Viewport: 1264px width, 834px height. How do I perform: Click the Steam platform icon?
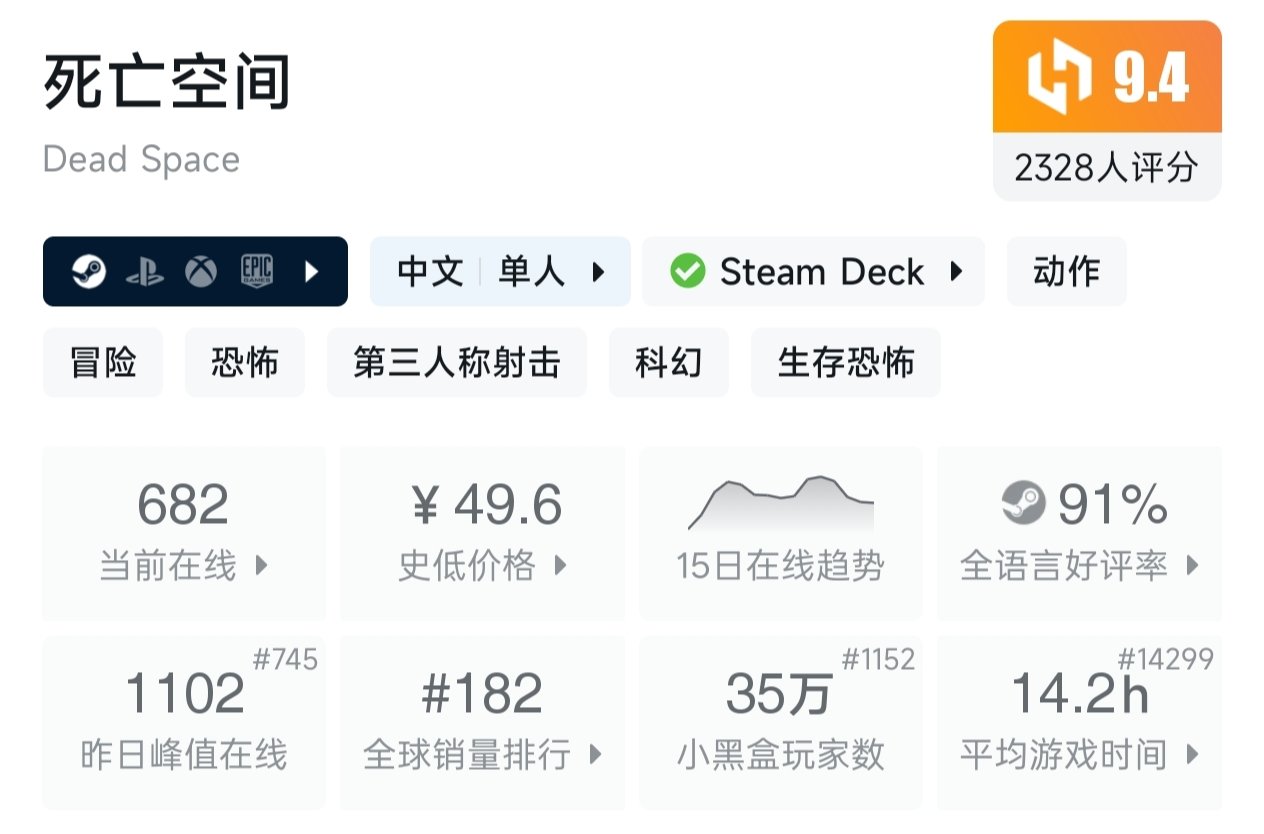coord(89,272)
